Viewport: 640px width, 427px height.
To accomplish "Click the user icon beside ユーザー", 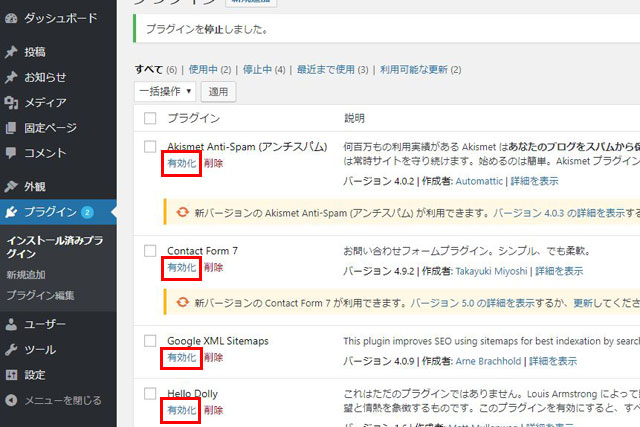I will point(11,325).
